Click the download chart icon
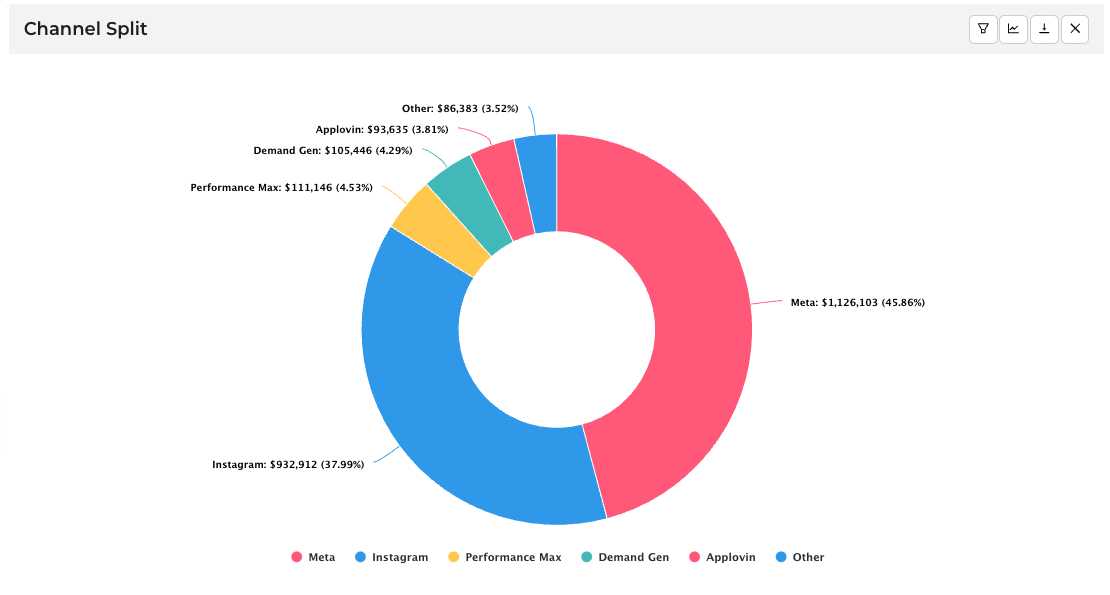This screenshot has width=1110, height=595. pyautogui.click(x=1044, y=29)
